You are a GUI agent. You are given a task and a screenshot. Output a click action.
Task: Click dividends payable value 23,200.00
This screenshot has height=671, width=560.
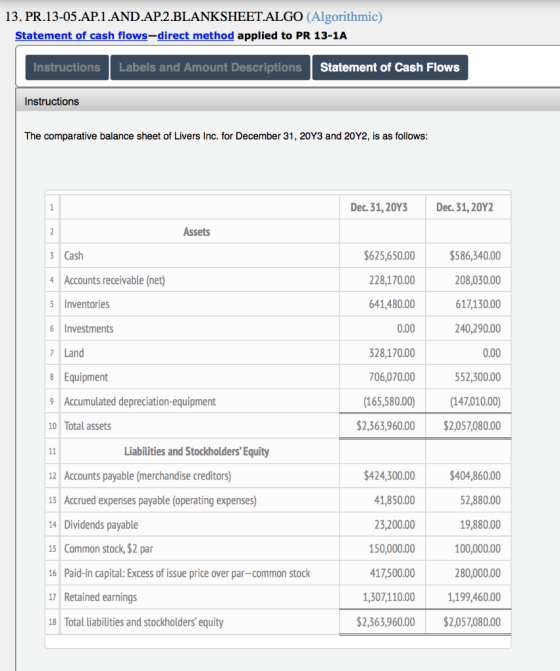point(394,524)
